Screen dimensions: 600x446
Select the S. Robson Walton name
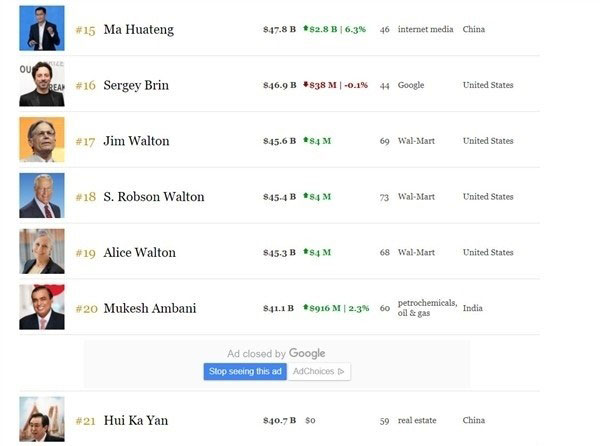(154, 197)
